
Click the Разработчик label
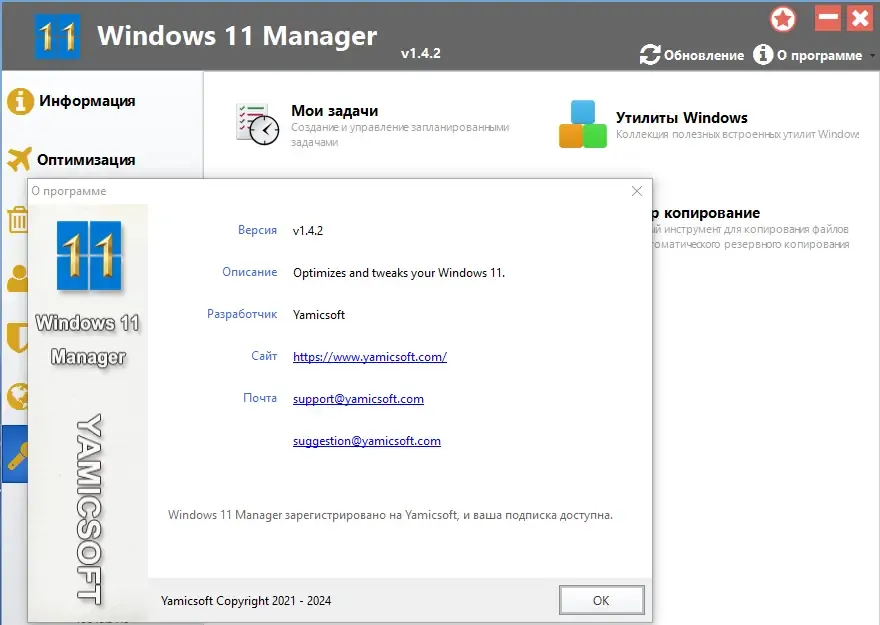(x=242, y=314)
